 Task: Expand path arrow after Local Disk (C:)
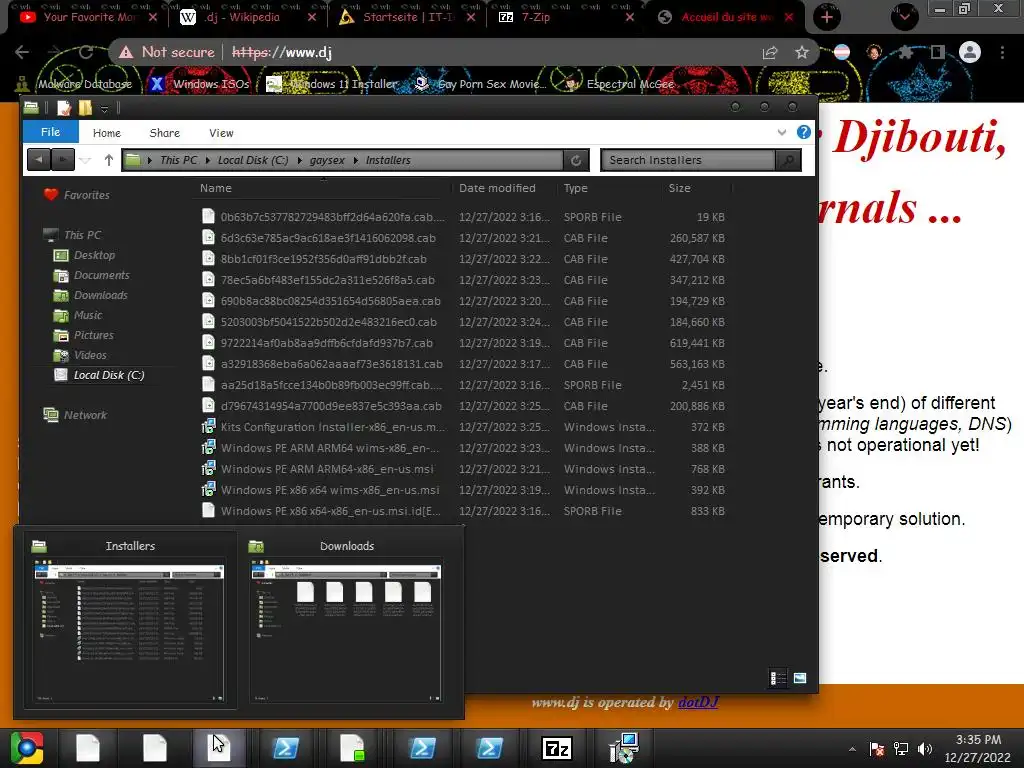pyautogui.click(x=300, y=160)
